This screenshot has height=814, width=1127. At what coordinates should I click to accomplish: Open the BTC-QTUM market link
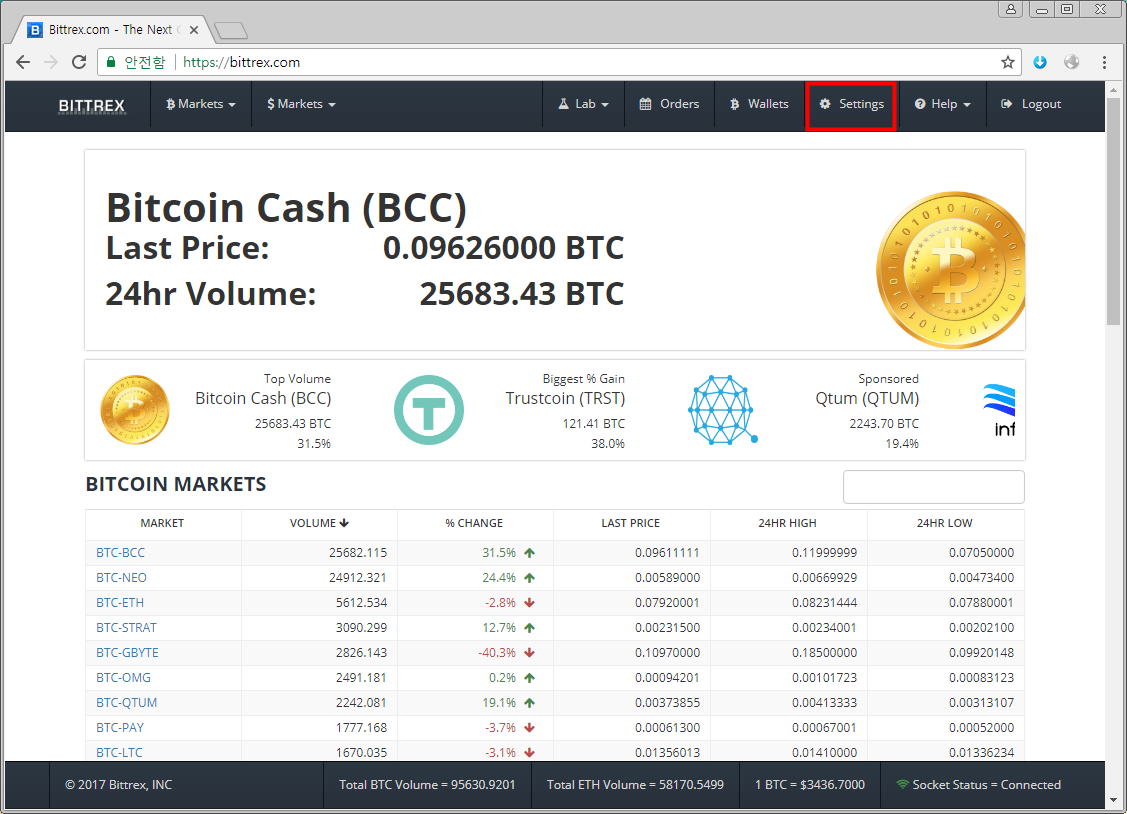click(x=126, y=703)
